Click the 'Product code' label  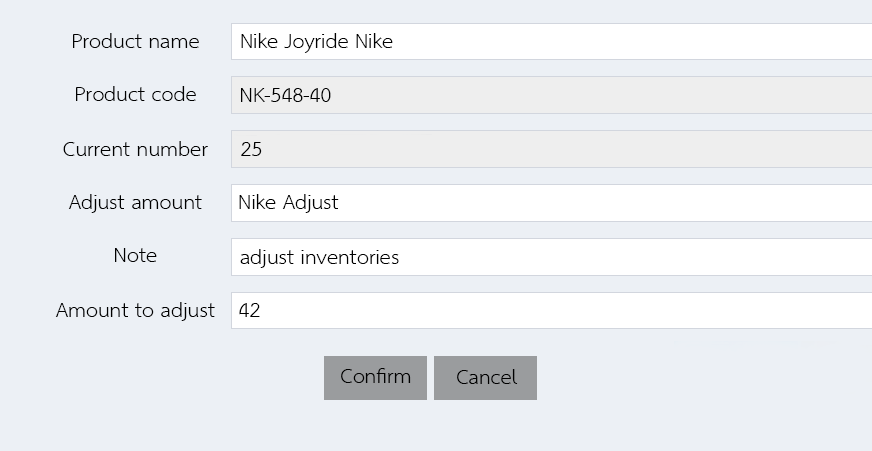(135, 95)
